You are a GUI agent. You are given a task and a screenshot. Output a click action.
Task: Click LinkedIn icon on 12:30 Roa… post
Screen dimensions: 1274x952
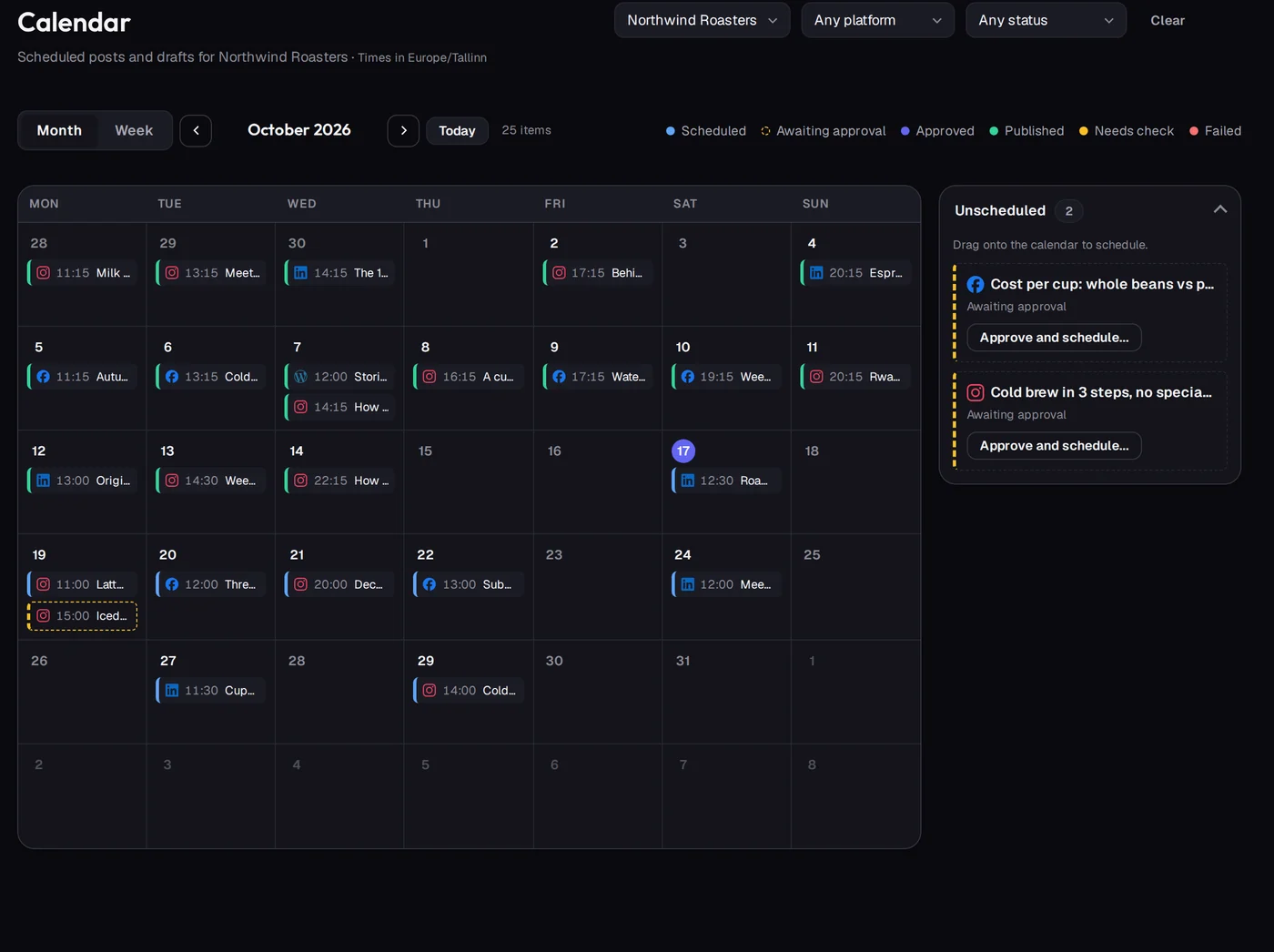coord(687,481)
